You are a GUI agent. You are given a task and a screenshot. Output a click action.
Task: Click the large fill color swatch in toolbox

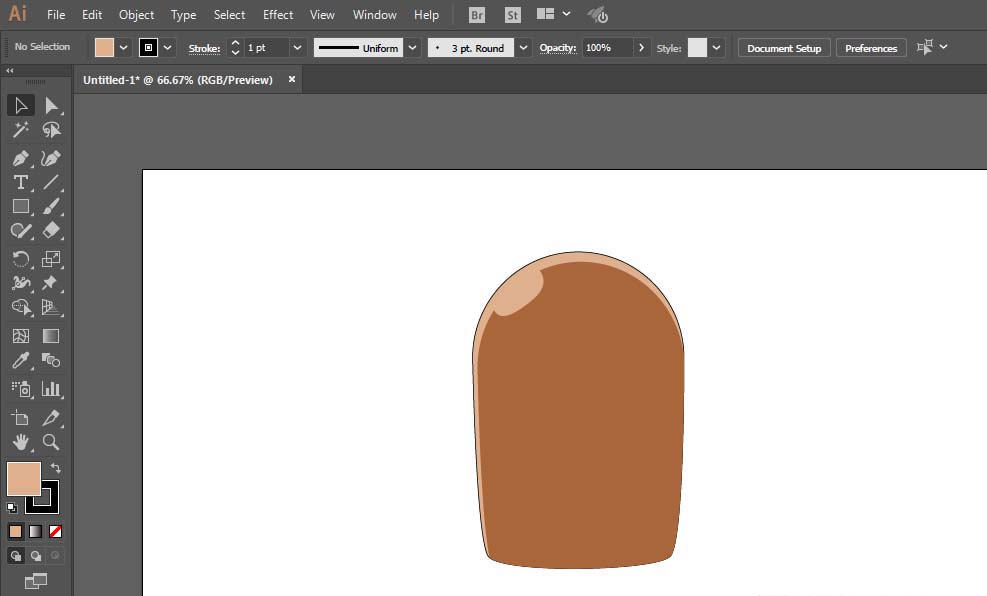click(23, 478)
